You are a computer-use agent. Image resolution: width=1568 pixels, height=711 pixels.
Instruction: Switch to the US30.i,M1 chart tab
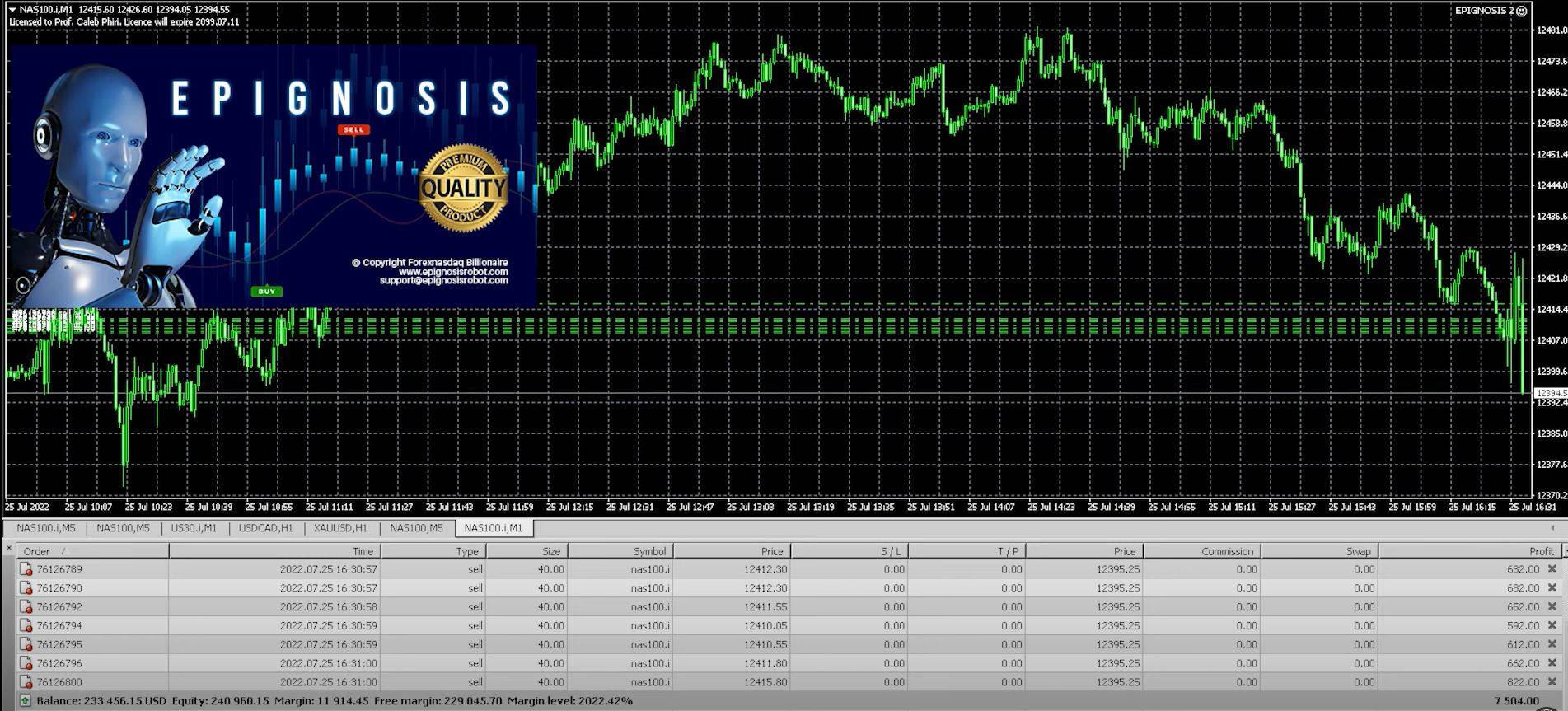(x=194, y=528)
